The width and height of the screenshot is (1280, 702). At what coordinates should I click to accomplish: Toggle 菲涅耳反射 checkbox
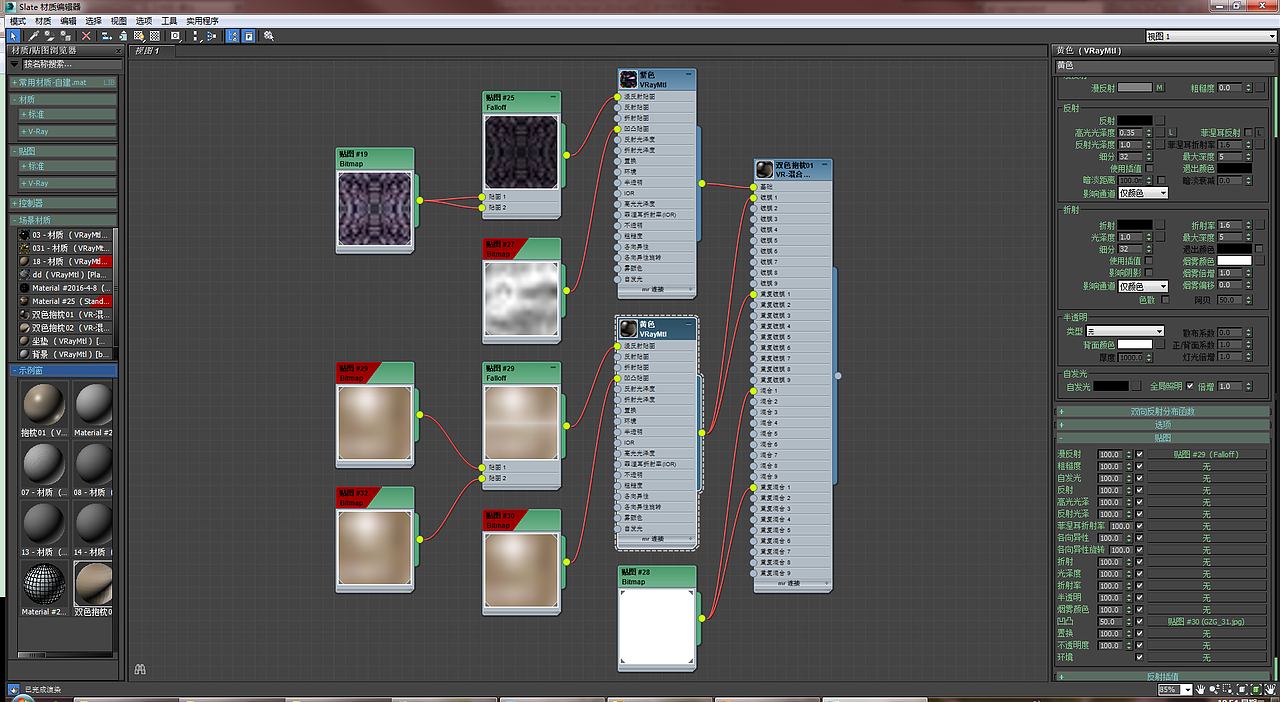(x=1248, y=132)
